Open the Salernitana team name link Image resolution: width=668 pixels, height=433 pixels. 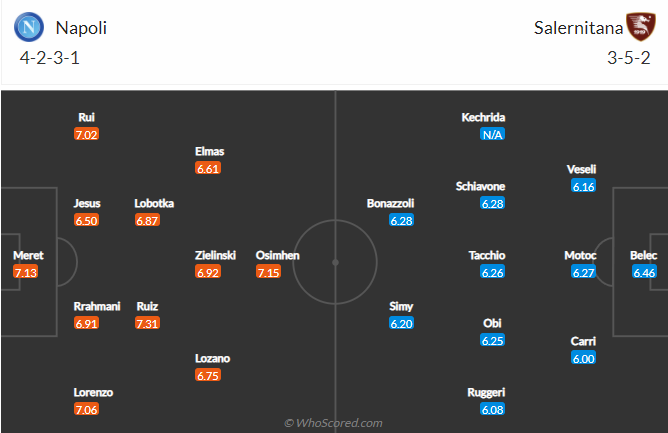578,28
